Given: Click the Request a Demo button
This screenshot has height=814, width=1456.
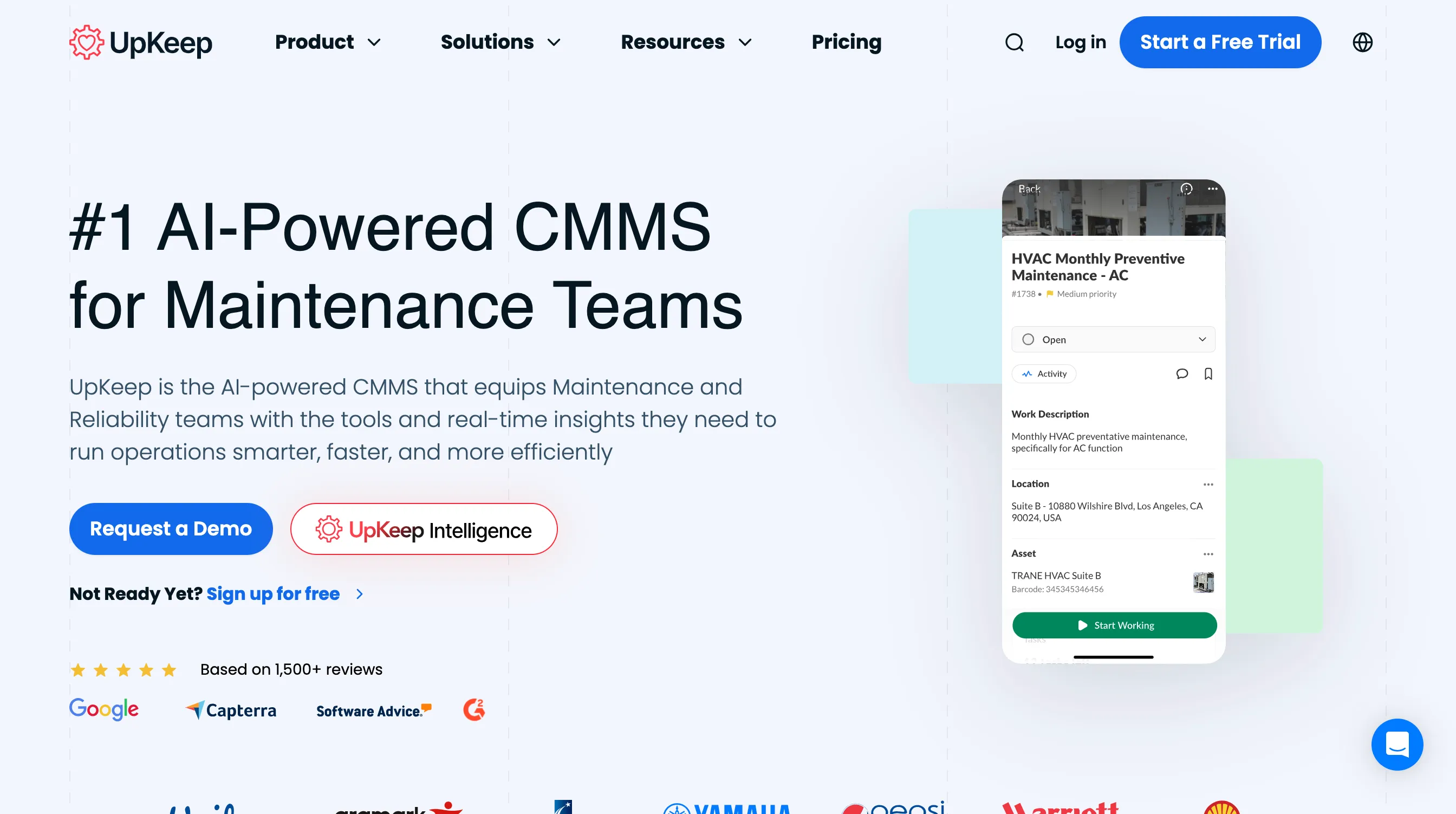Looking at the screenshot, I should click(171, 528).
